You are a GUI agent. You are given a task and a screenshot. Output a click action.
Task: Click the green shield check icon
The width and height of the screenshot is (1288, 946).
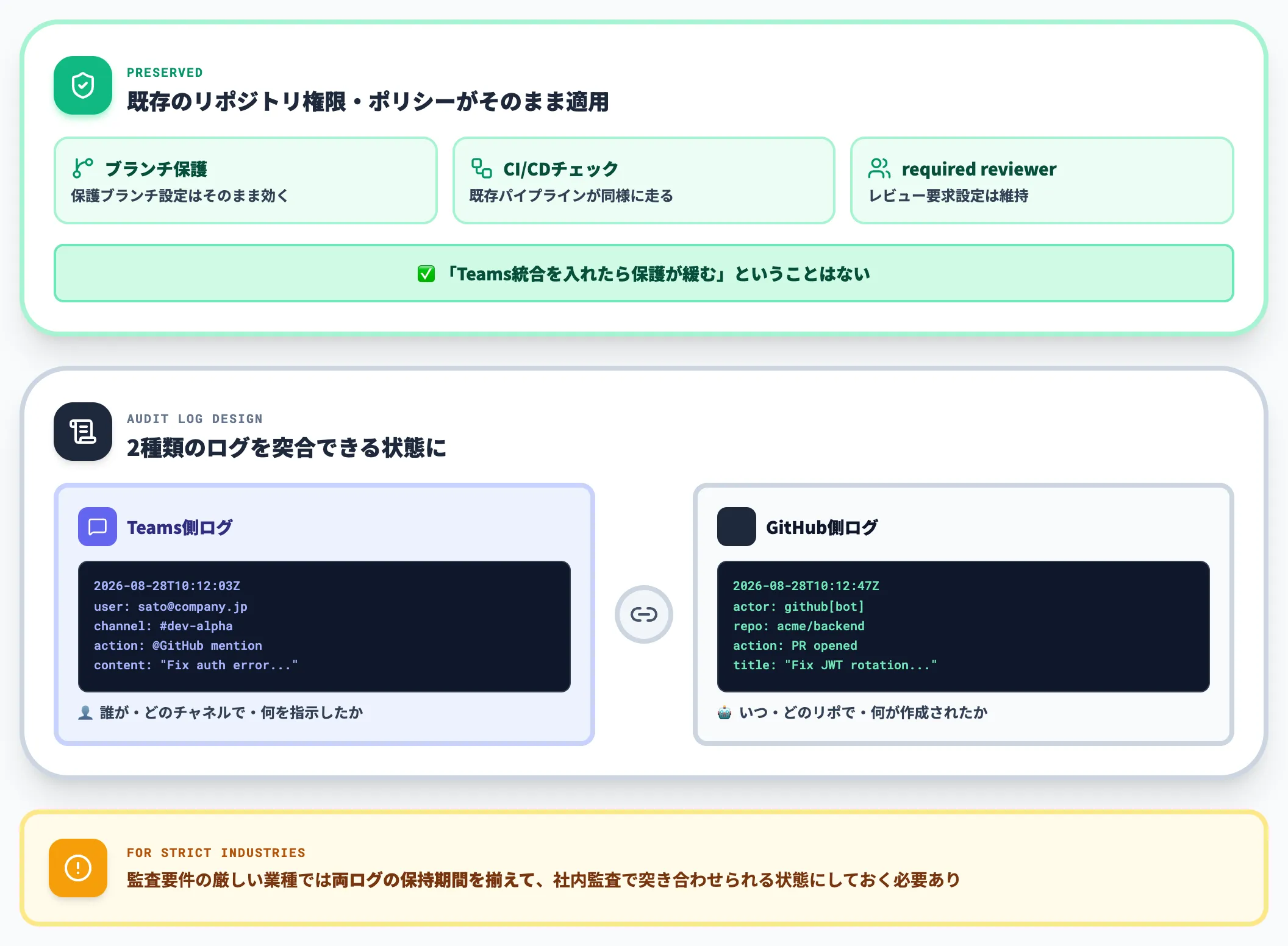(x=83, y=85)
